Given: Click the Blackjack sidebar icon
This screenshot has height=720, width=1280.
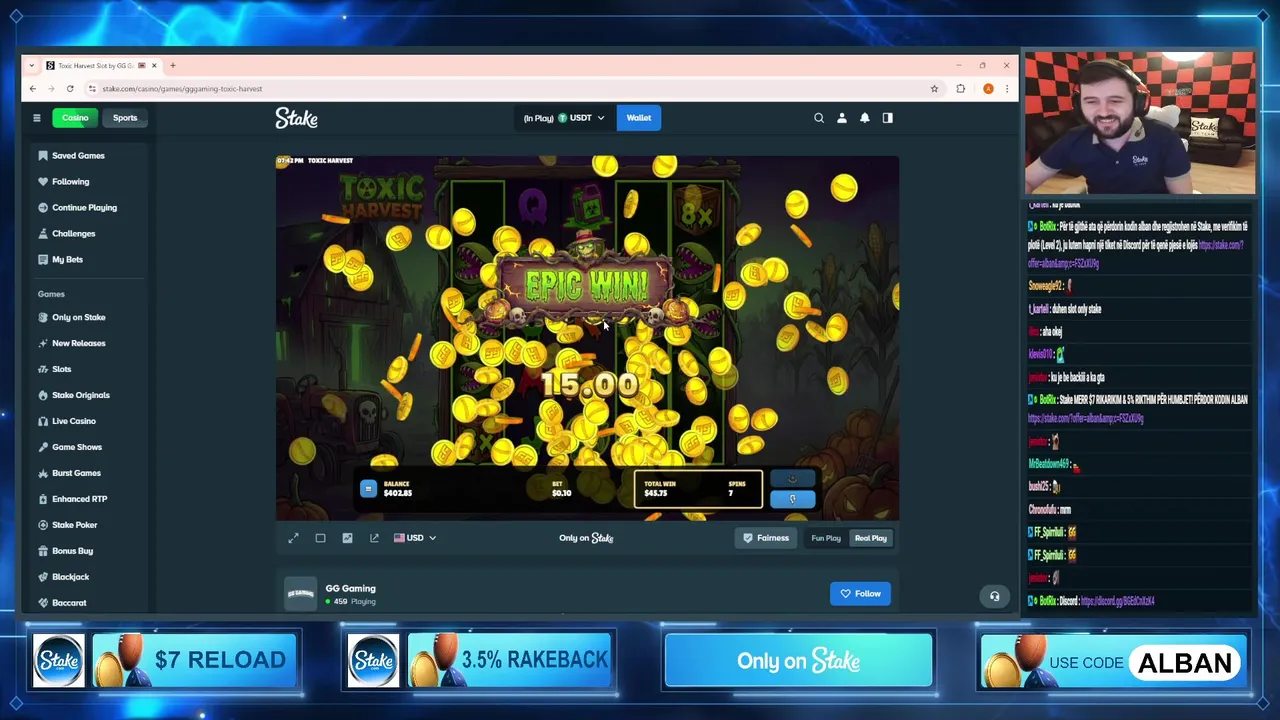Looking at the screenshot, I should (43, 577).
